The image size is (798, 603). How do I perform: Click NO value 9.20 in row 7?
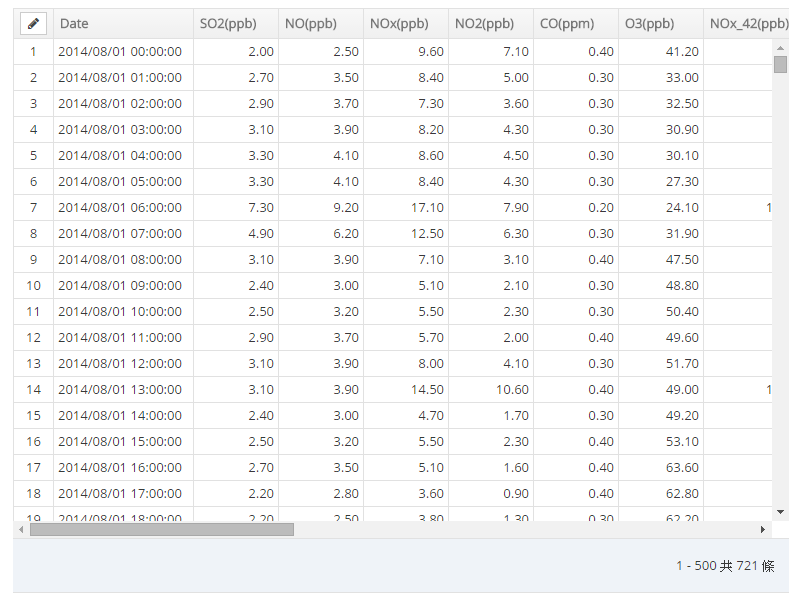[321, 208]
